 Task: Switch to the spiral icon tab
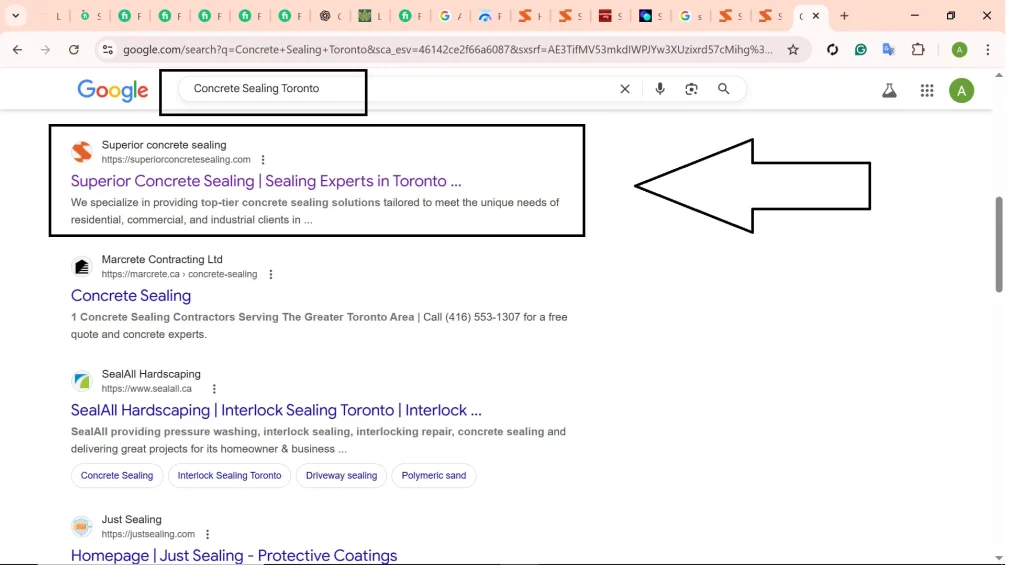tap(330, 16)
